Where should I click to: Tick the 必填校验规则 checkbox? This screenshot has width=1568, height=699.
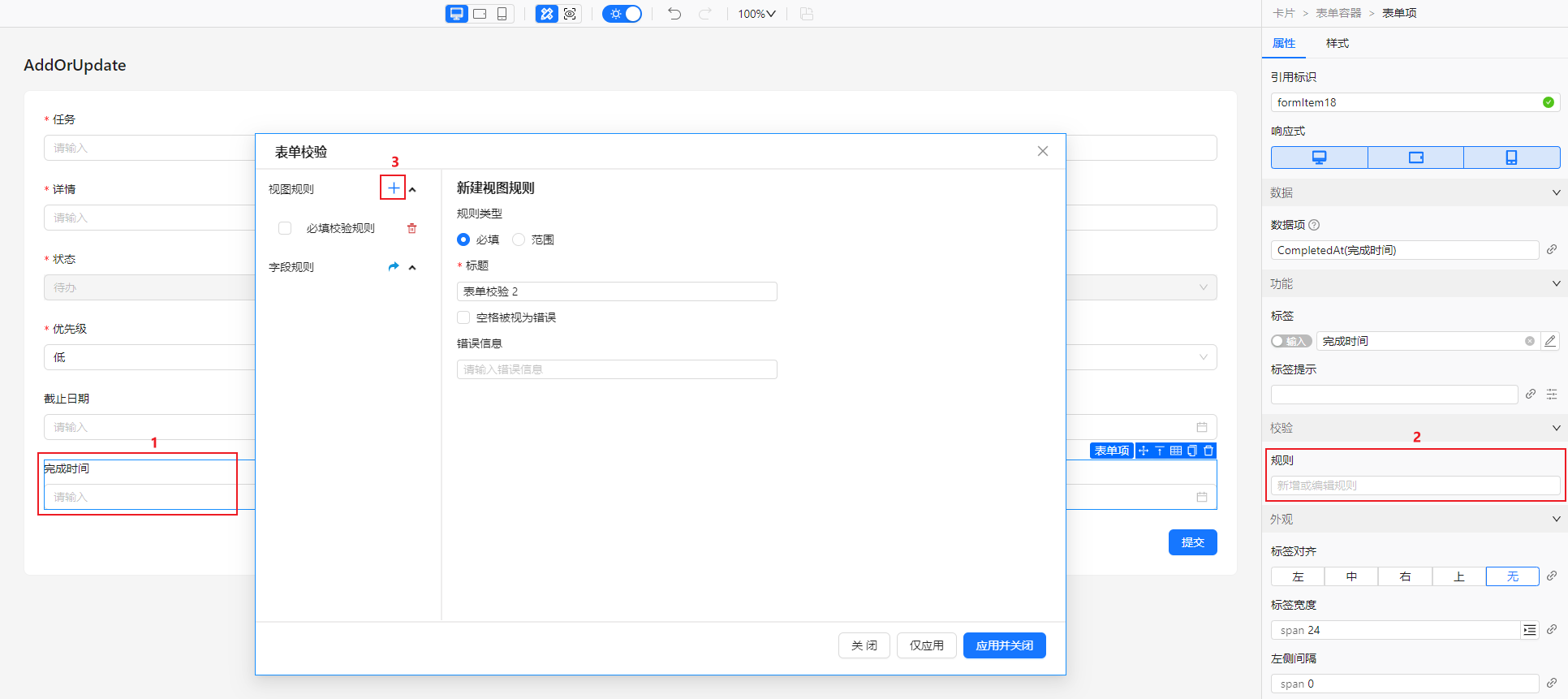click(285, 228)
